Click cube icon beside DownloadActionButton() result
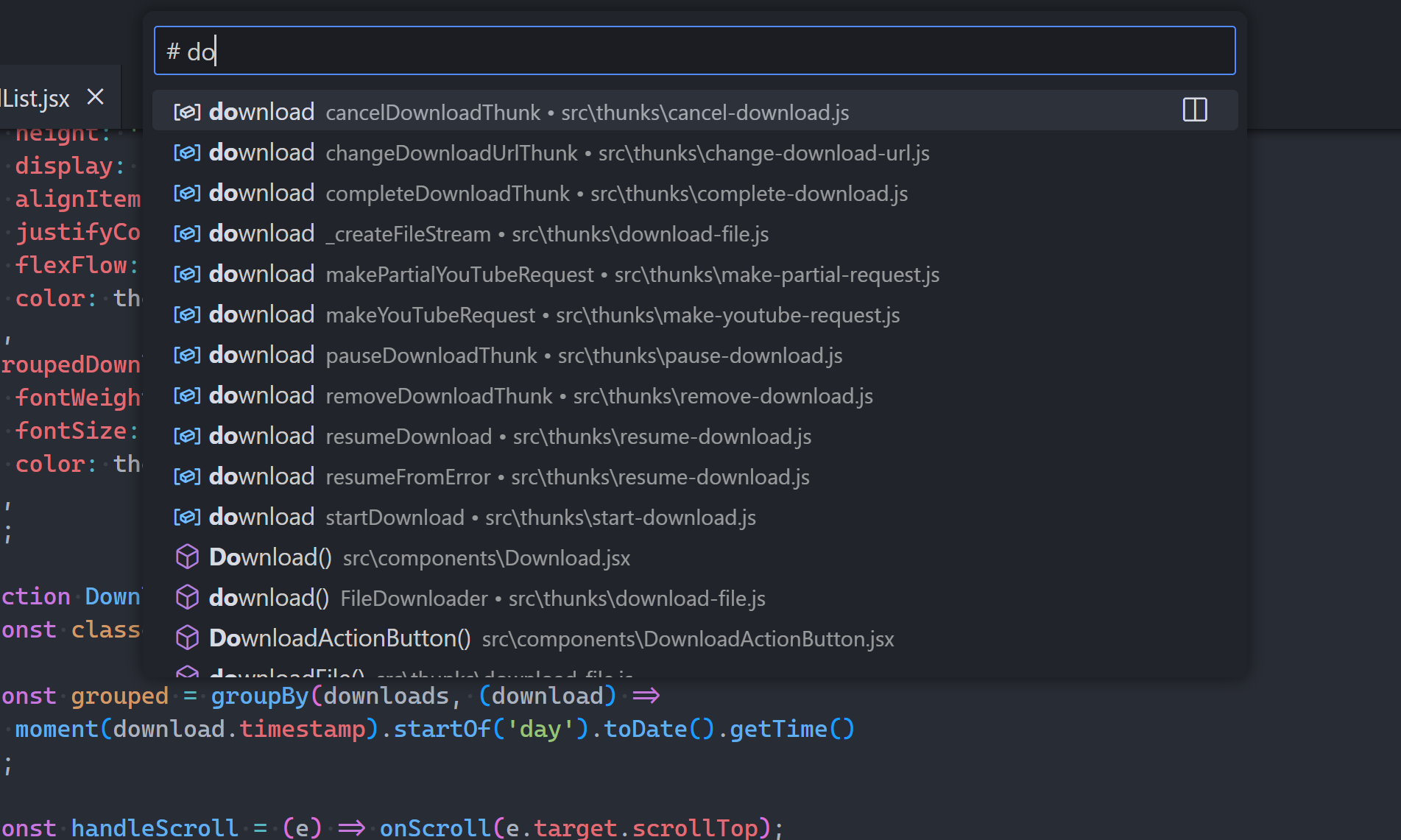This screenshot has width=1401, height=840. click(187, 638)
